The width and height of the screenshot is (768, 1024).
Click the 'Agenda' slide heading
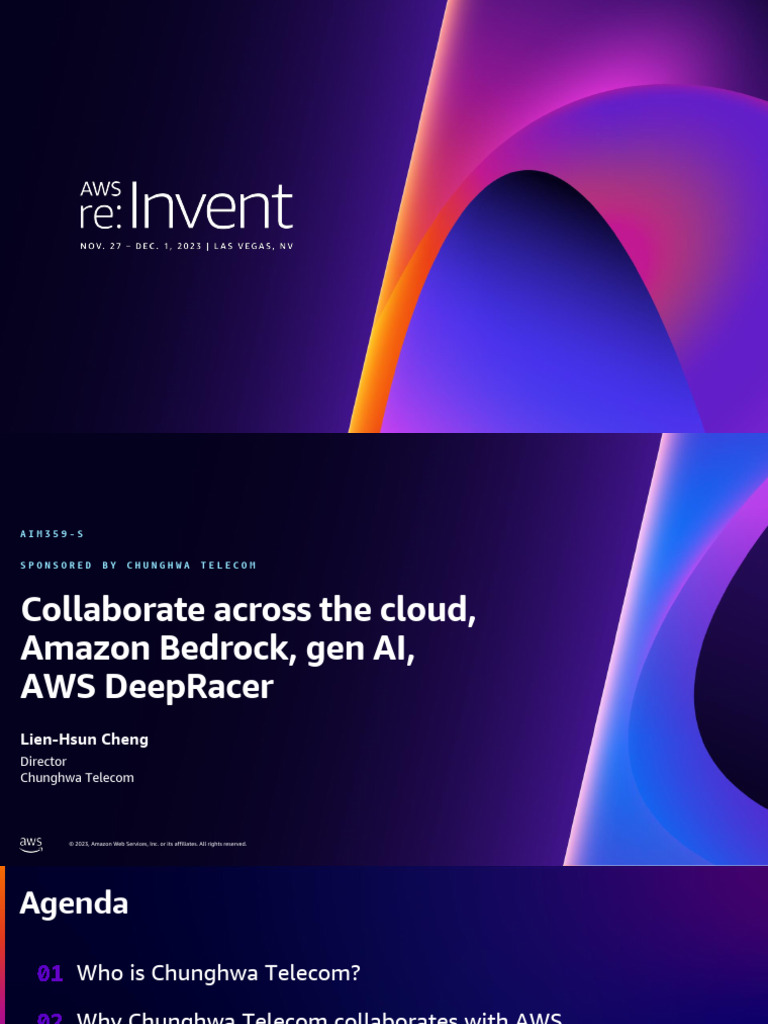click(74, 904)
